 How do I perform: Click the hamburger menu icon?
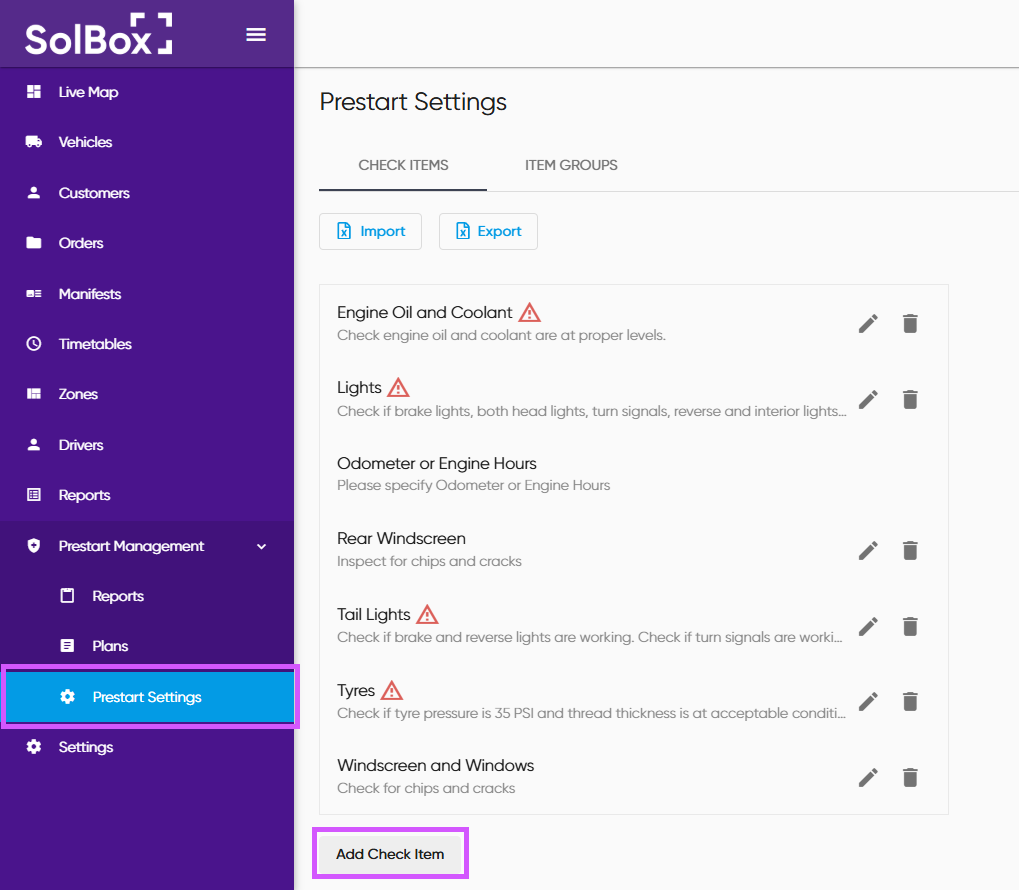point(256,35)
